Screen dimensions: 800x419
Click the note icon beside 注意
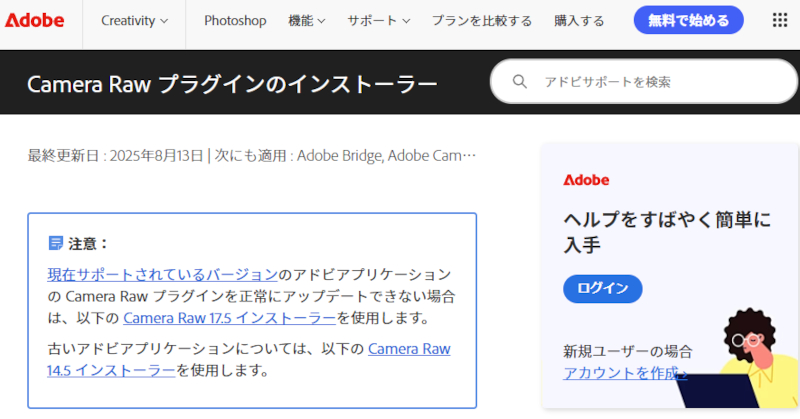coord(56,243)
